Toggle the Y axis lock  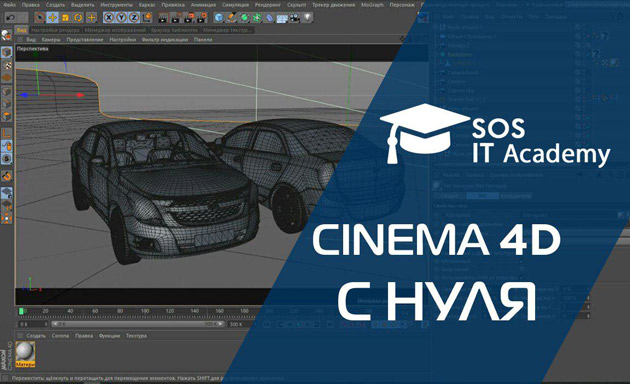121,18
